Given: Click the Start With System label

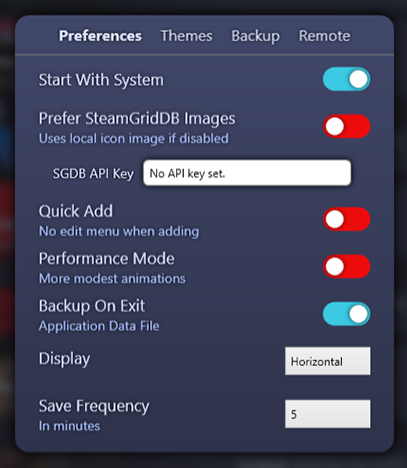Looking at the screenshot, I should [101, 80].
